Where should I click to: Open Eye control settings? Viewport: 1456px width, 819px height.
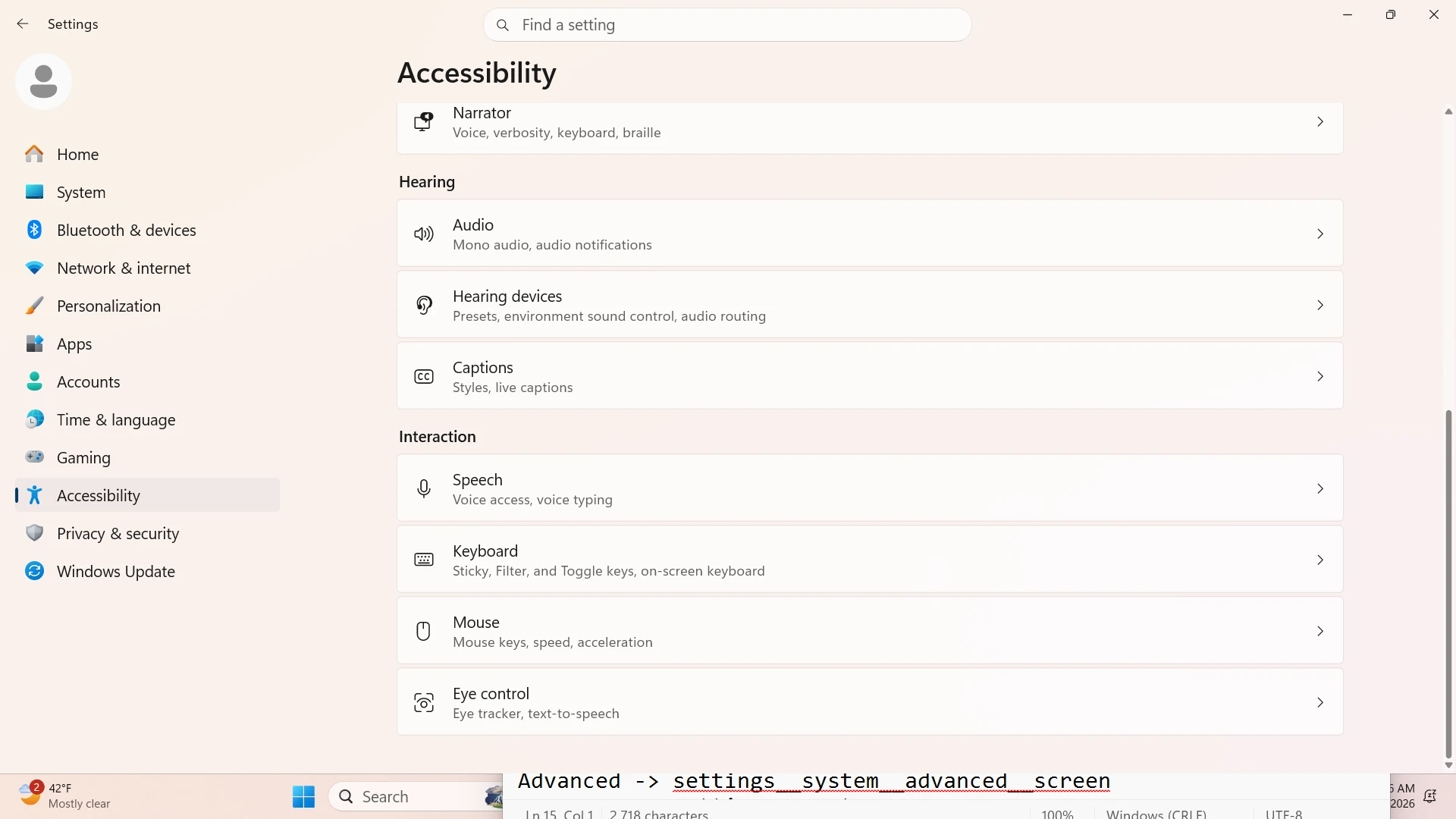point(870,702)
